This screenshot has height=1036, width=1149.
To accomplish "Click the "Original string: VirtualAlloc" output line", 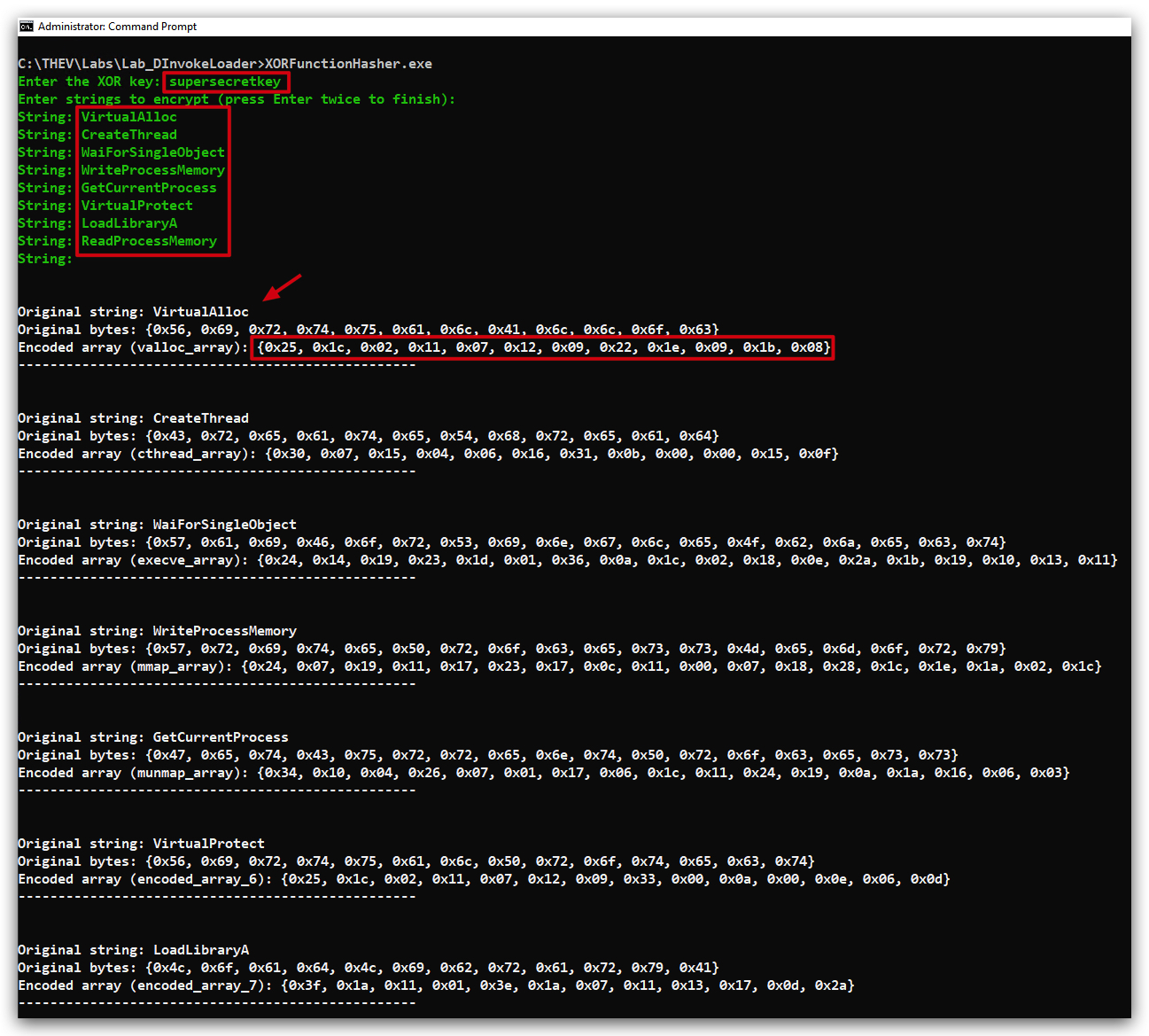I will [x=134, y=312].
